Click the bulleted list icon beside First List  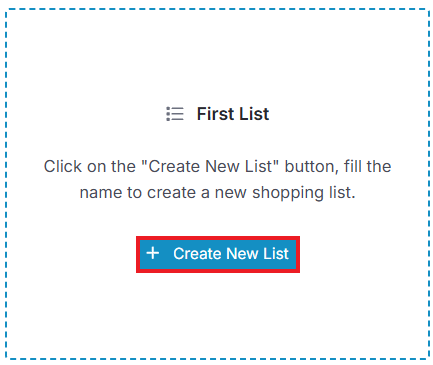175,114
